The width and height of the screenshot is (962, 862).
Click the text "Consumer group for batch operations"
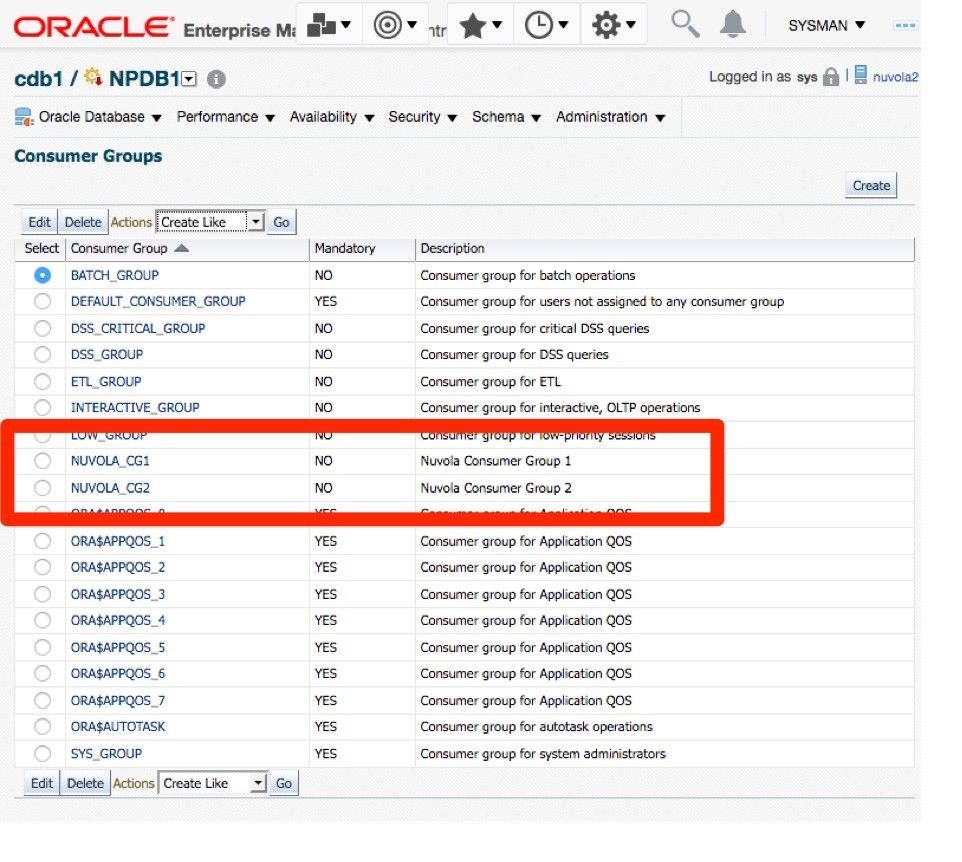(528, 275)
